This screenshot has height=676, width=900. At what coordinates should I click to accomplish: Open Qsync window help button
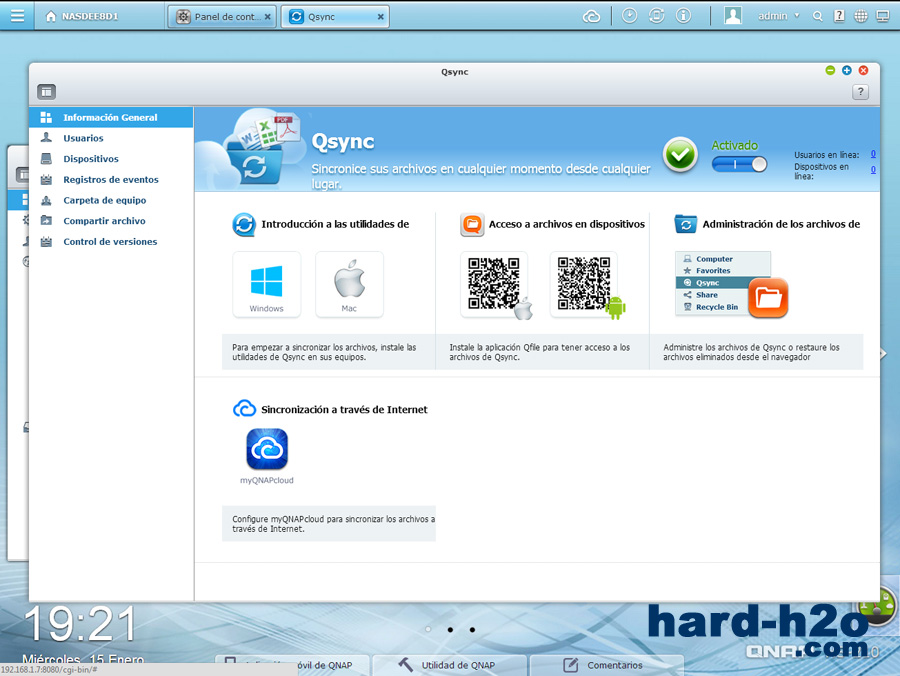pos(860,91)
